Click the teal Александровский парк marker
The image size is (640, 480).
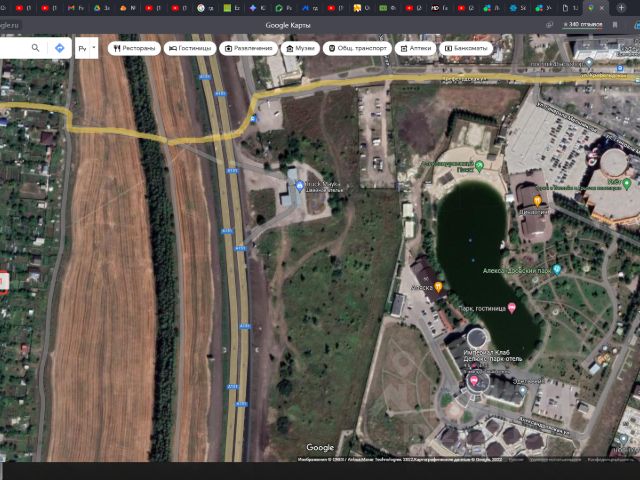(x=557, y=269)
